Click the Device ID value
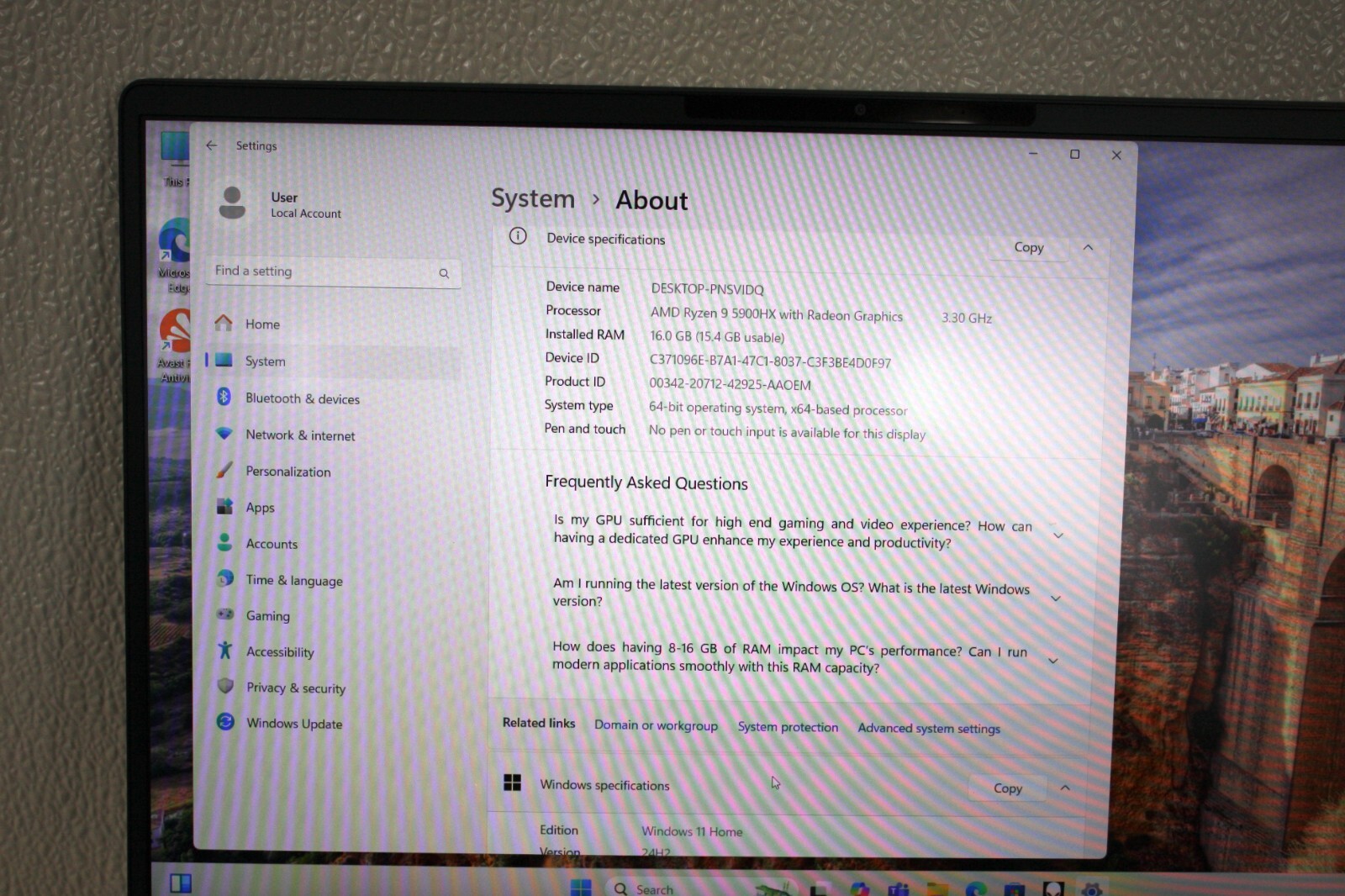The image size is (1345, 896). (x=770, y=361)
